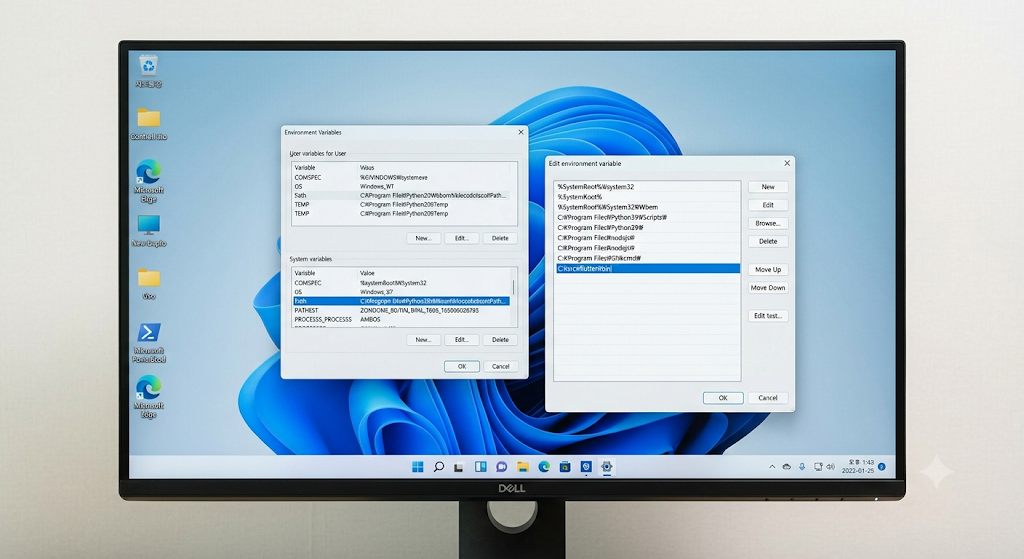Click Edit under System variables
Screen dimensions: 1024x559
[x=462, y=340]
